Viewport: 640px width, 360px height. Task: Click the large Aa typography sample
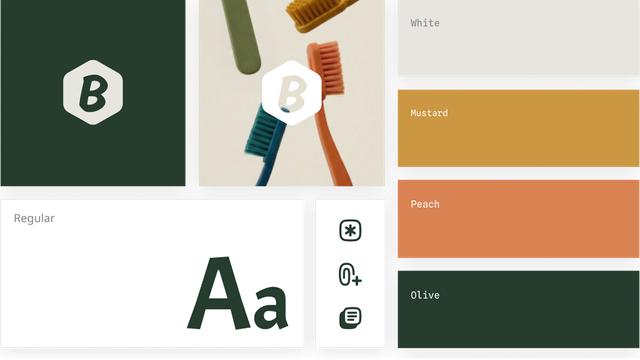[238, 293]
